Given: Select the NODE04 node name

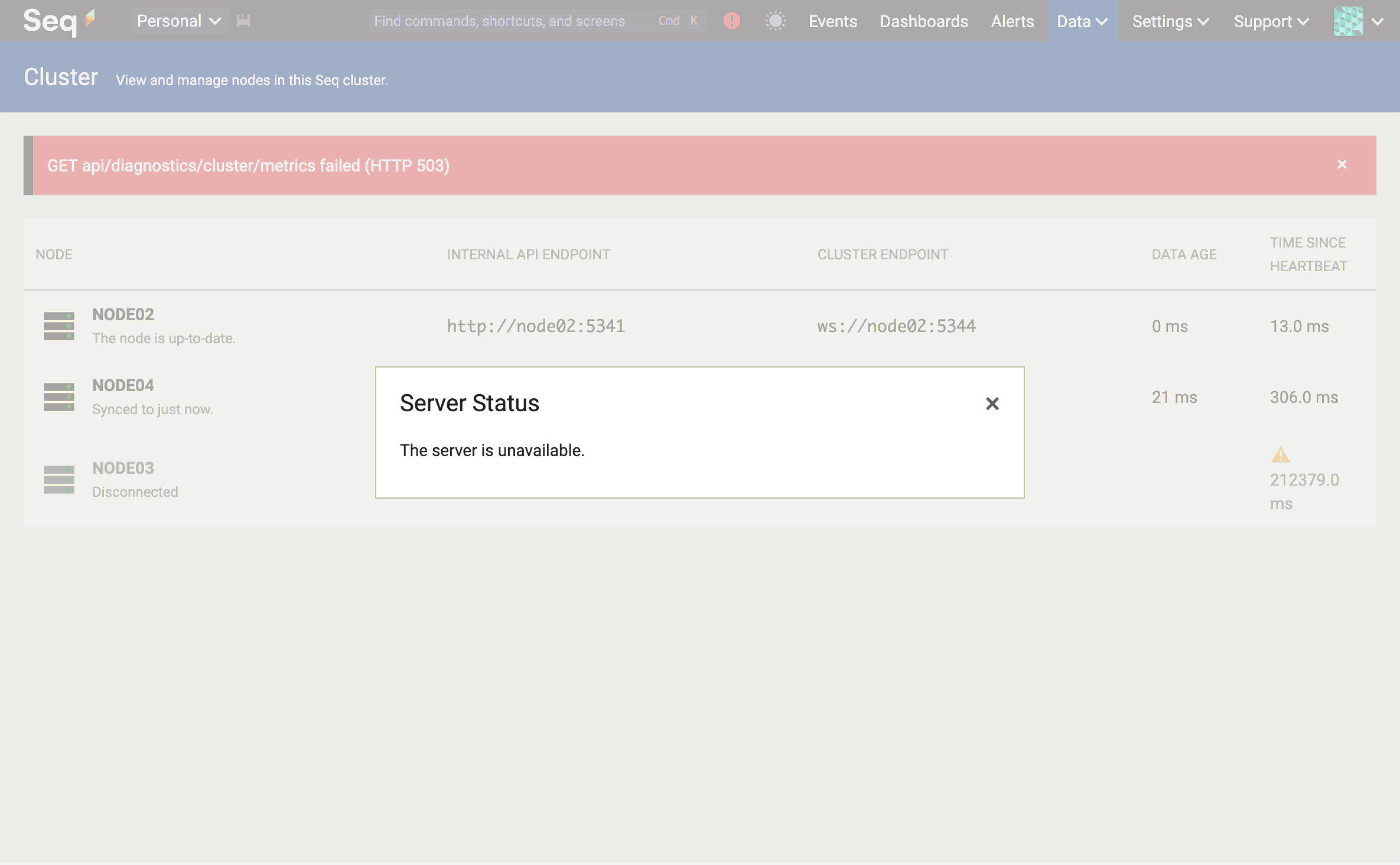Looking at the screenshot, I should click(x=123, y=385).
